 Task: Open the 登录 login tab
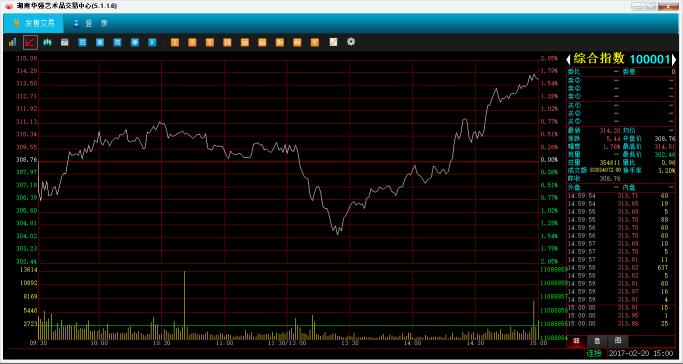pyautogui.click(x=91, y=24)
